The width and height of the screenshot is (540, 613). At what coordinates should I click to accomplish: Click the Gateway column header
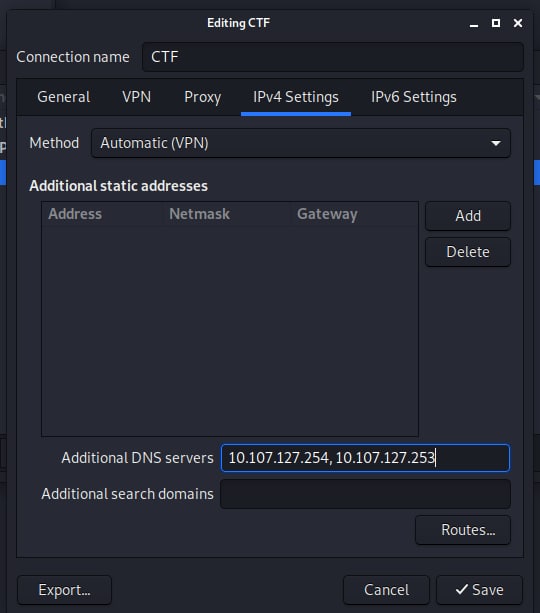(355, 214)
